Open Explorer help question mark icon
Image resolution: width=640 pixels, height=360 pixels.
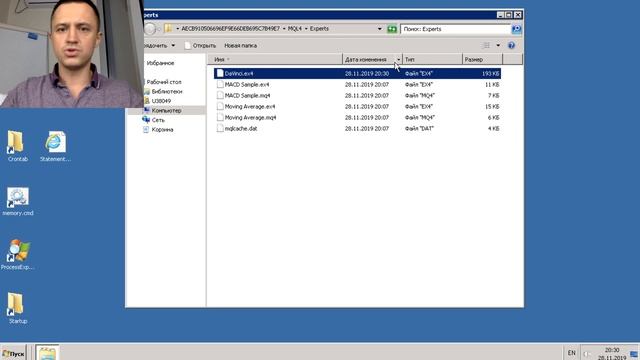[x=511, y=45]
